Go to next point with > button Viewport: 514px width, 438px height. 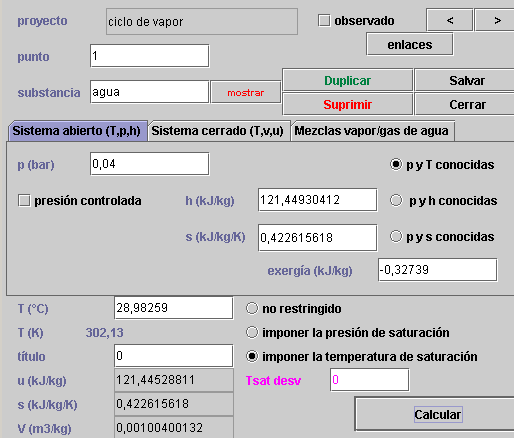point(495,20)
